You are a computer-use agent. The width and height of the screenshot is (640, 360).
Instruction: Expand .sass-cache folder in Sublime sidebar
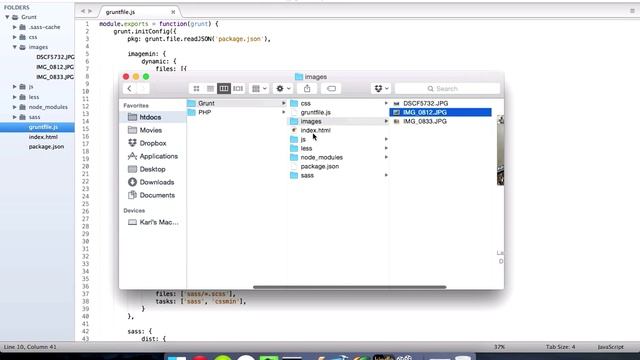[15, 27]
